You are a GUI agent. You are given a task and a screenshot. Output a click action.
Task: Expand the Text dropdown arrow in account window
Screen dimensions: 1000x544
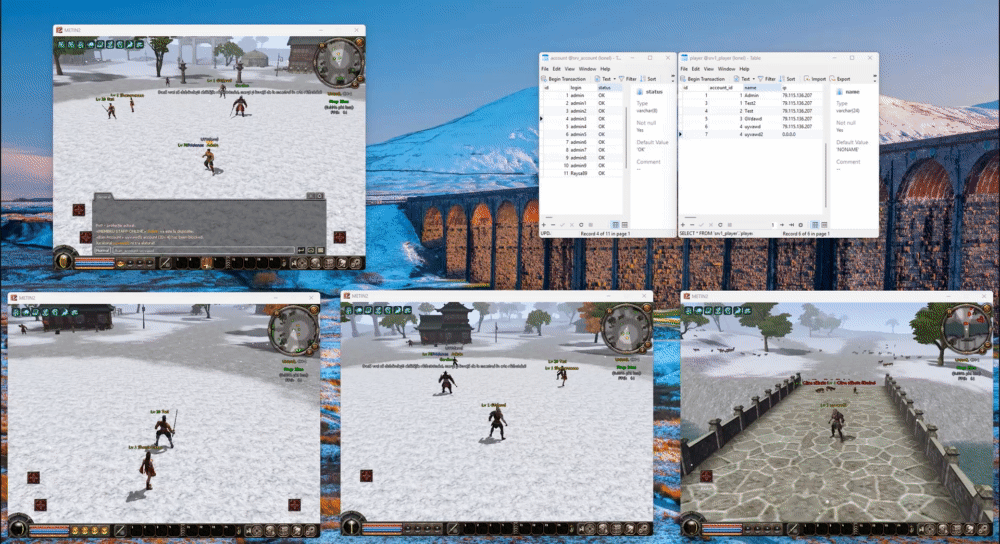(x=614, y=79)
